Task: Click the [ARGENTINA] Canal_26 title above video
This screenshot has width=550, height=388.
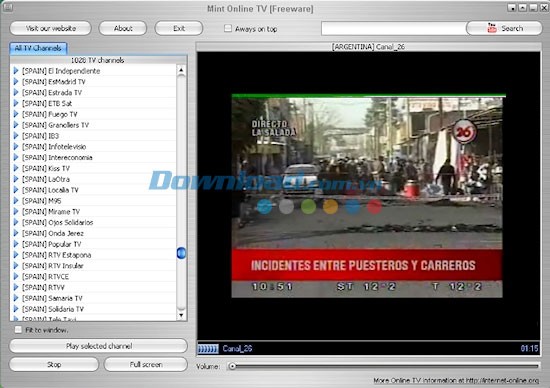Action: click(x=368, y=47)
